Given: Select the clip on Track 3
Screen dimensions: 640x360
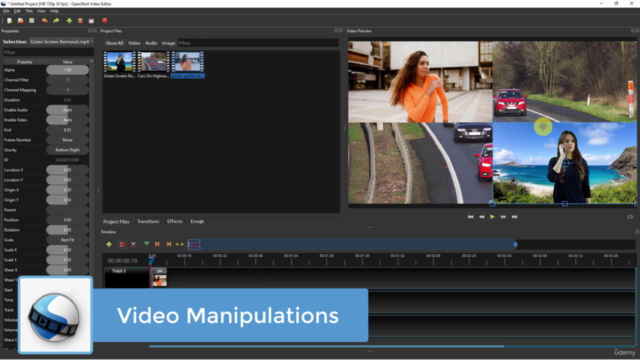Looking at the screenshot, I should click(x=160, y=278).
